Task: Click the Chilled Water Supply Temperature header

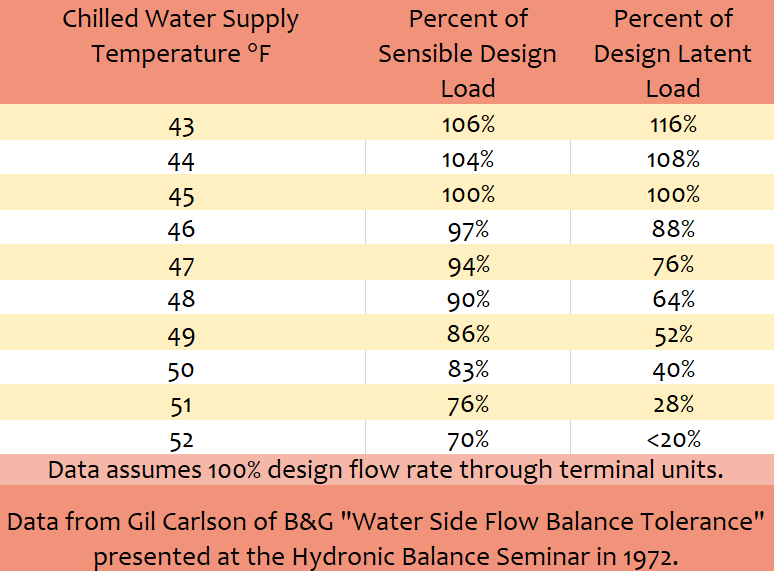Action: point(181,36)
